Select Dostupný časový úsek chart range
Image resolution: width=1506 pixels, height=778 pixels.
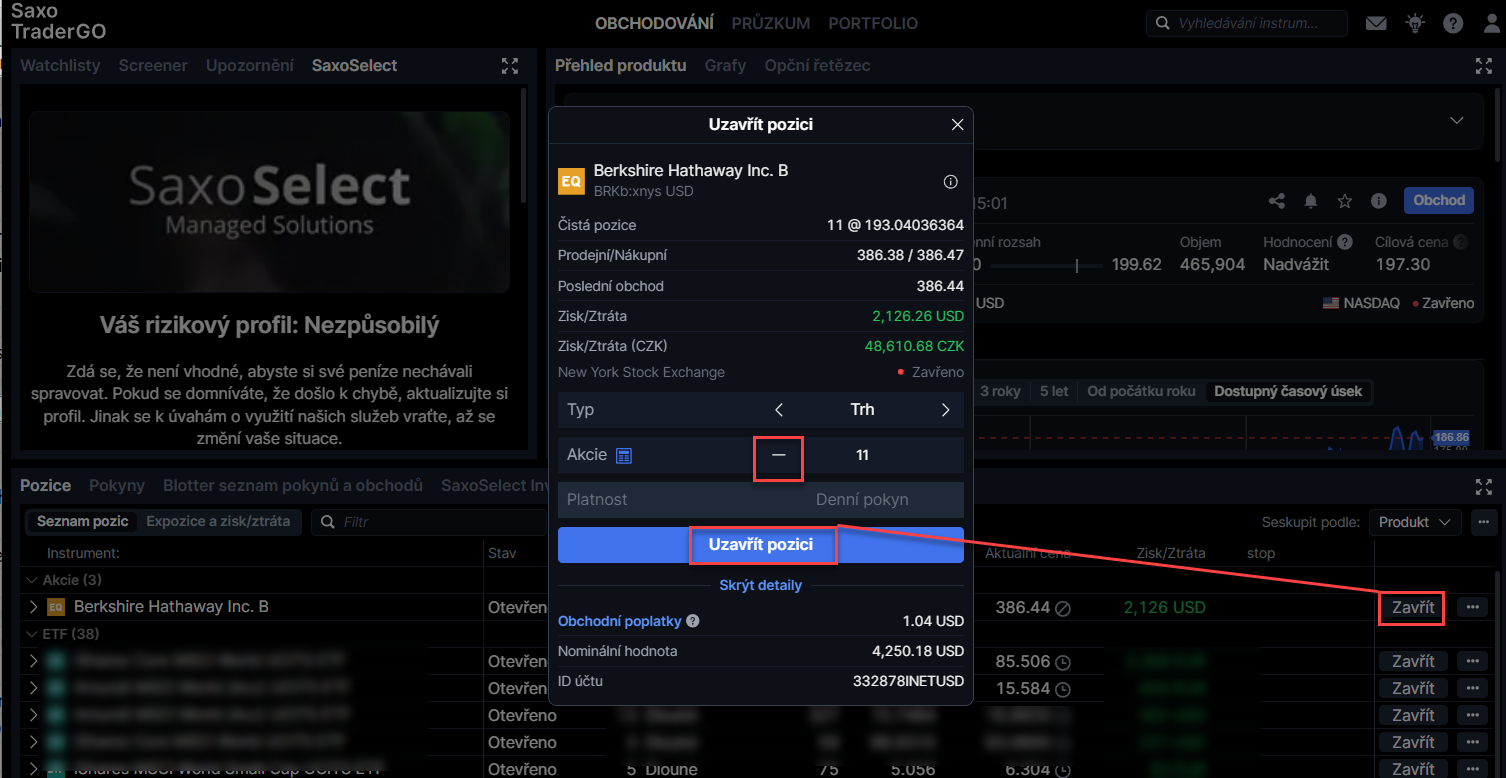(1288, 391)
